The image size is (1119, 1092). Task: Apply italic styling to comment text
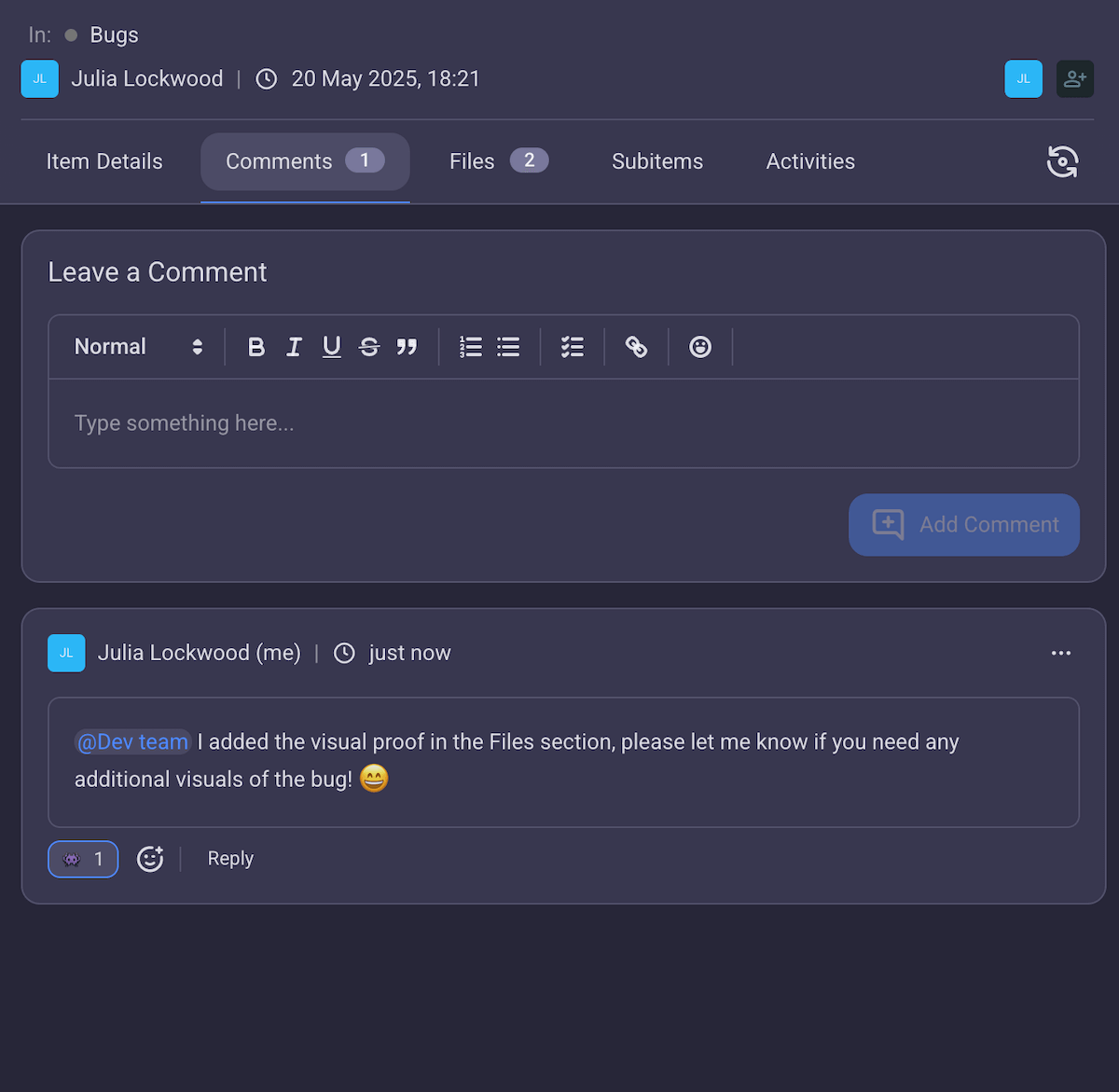(x=294, y=346)
